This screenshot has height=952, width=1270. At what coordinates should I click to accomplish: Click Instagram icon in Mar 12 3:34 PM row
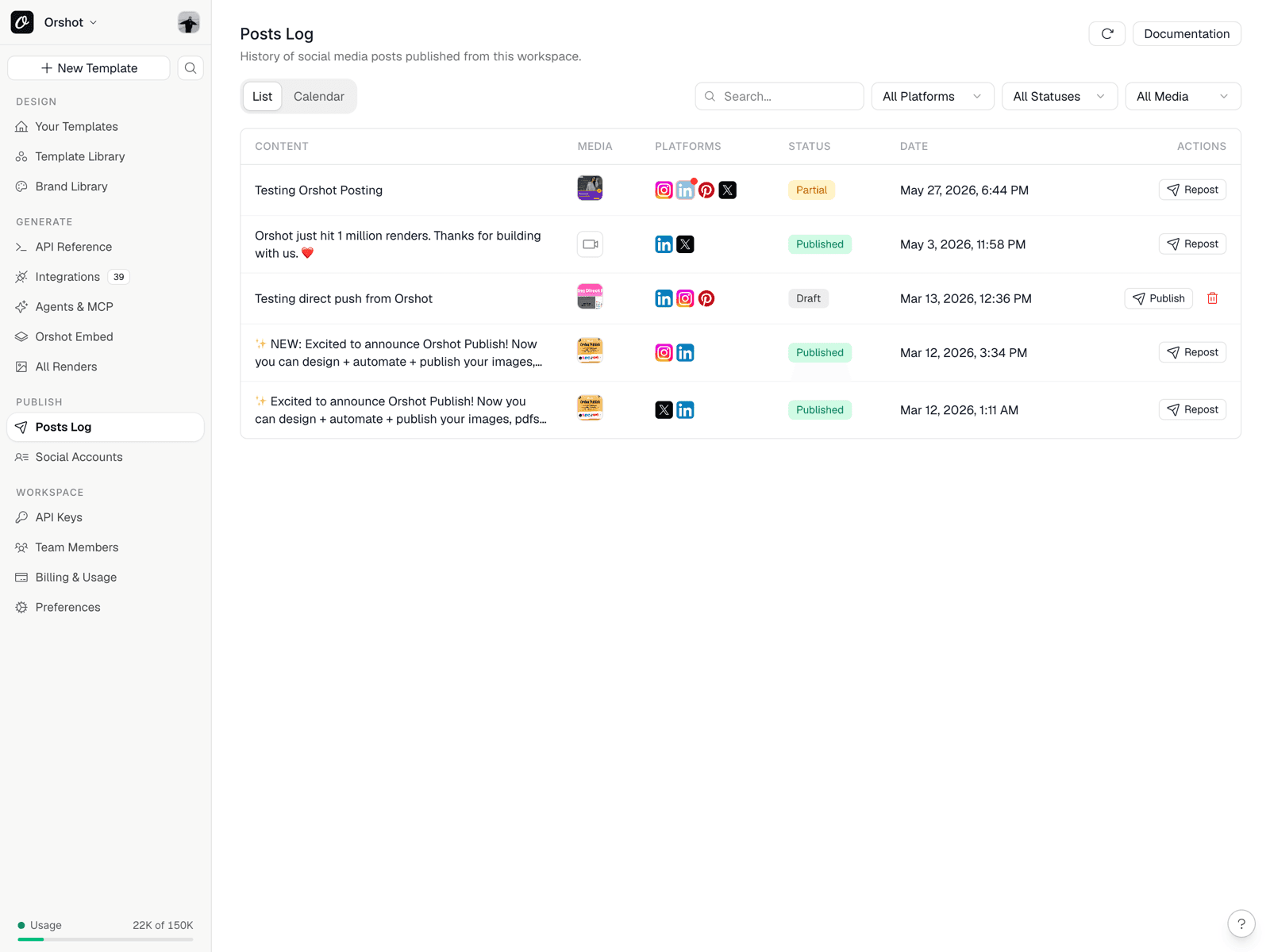pos(664,352)
